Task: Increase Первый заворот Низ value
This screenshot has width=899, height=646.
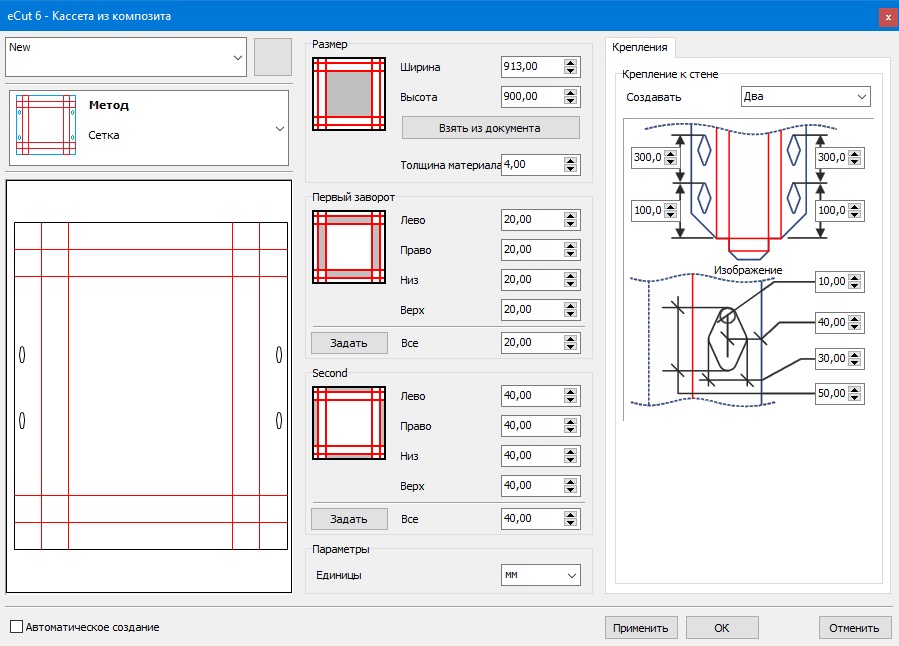Action: click(570, 276)
